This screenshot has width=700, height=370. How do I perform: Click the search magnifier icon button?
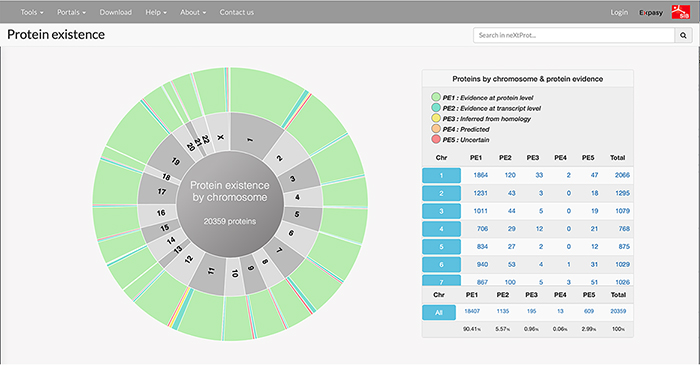point(683,35)
